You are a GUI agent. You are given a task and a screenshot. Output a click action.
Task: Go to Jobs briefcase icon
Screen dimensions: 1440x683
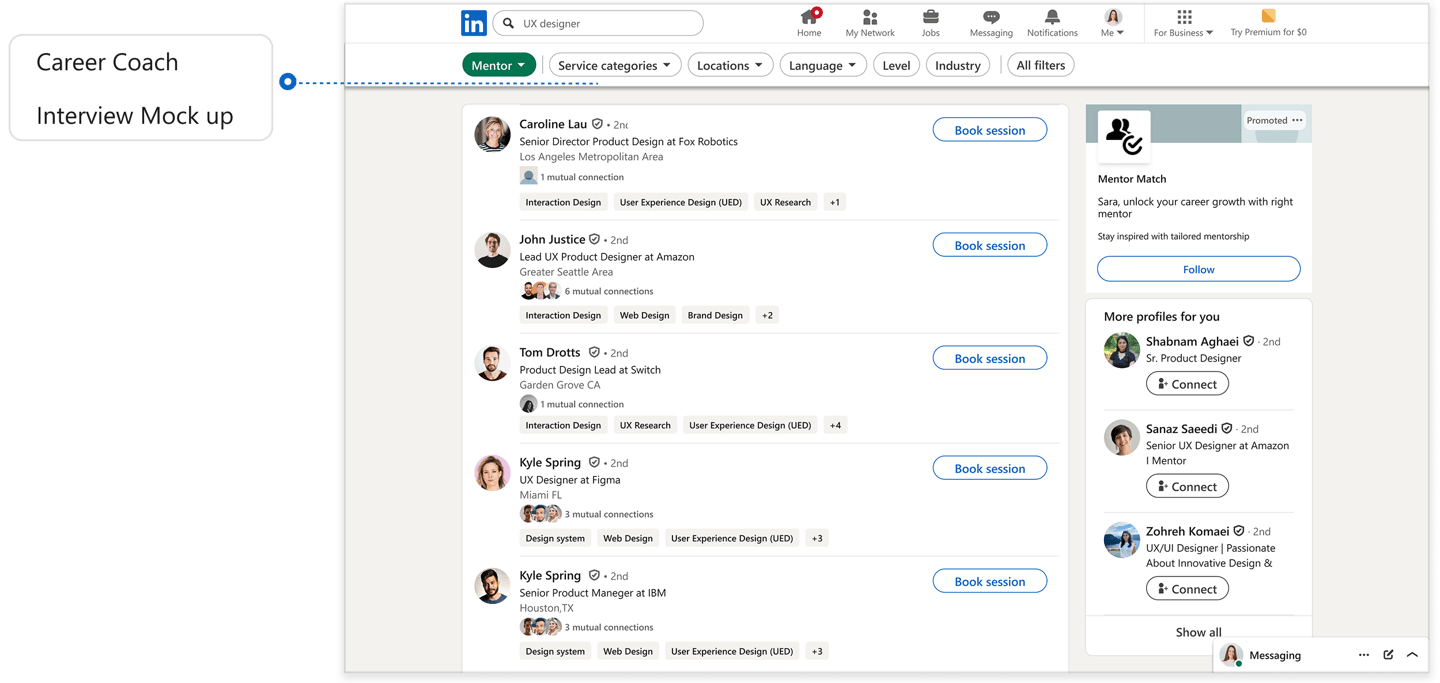pyautogui.click(x=930, y=17)
